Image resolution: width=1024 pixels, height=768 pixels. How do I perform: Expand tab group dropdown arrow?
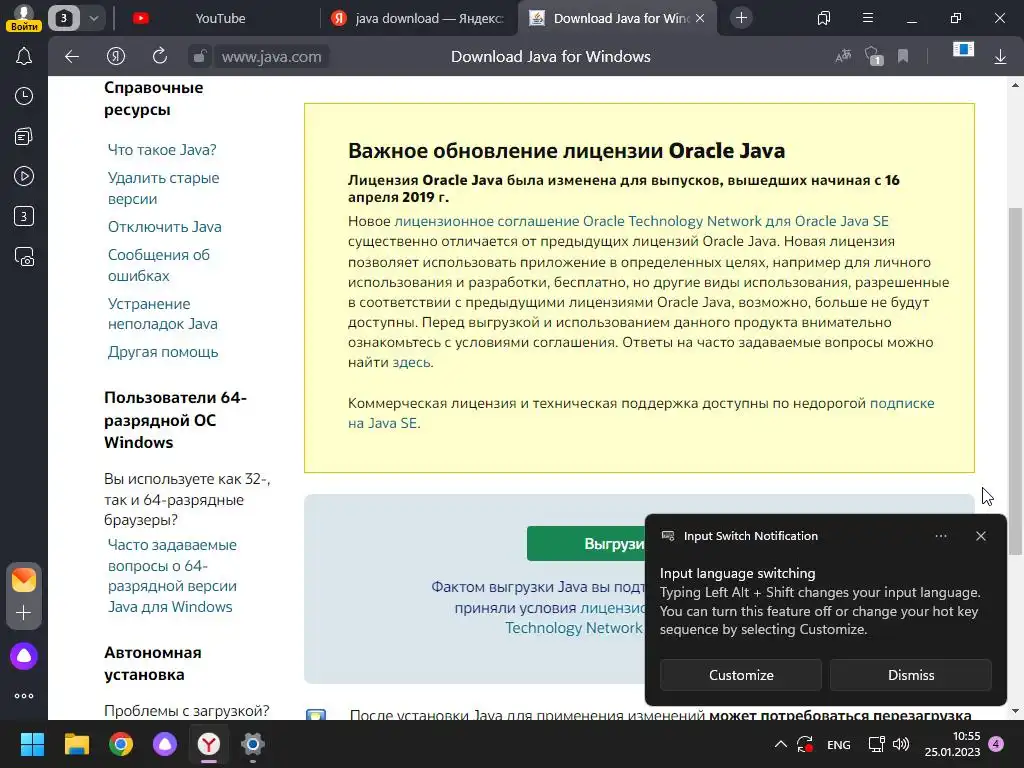[x=93, y=18]
